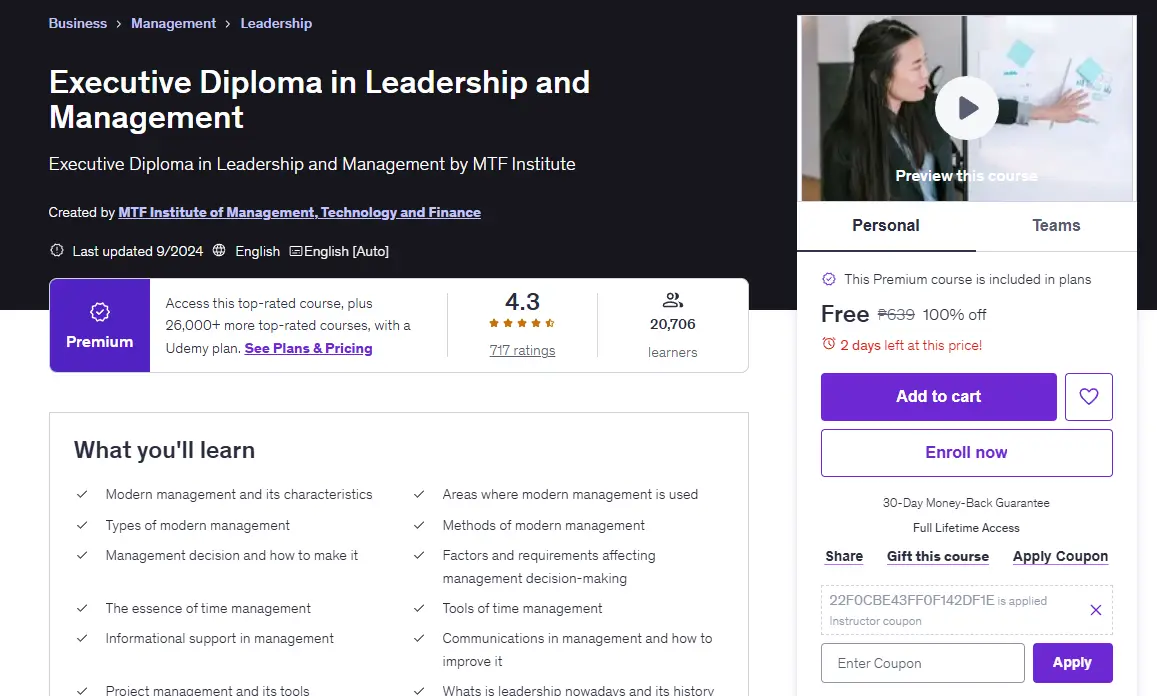Switch to the Personal tab
This screenshot has width=1157, height=696.
[x=886, y=226]
